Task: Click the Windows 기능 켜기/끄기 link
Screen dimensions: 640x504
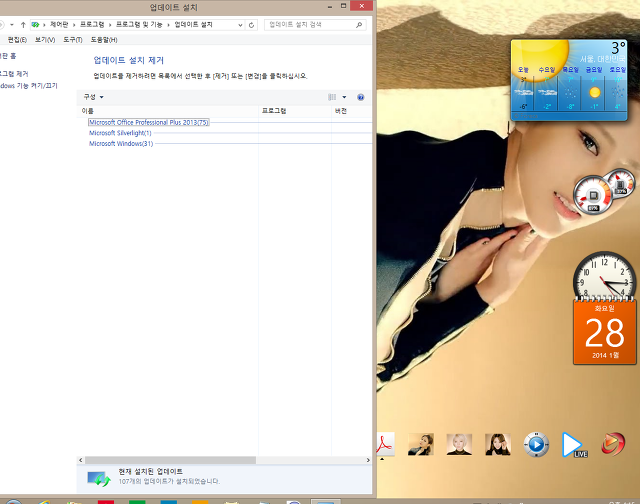Action: (29, 86)
